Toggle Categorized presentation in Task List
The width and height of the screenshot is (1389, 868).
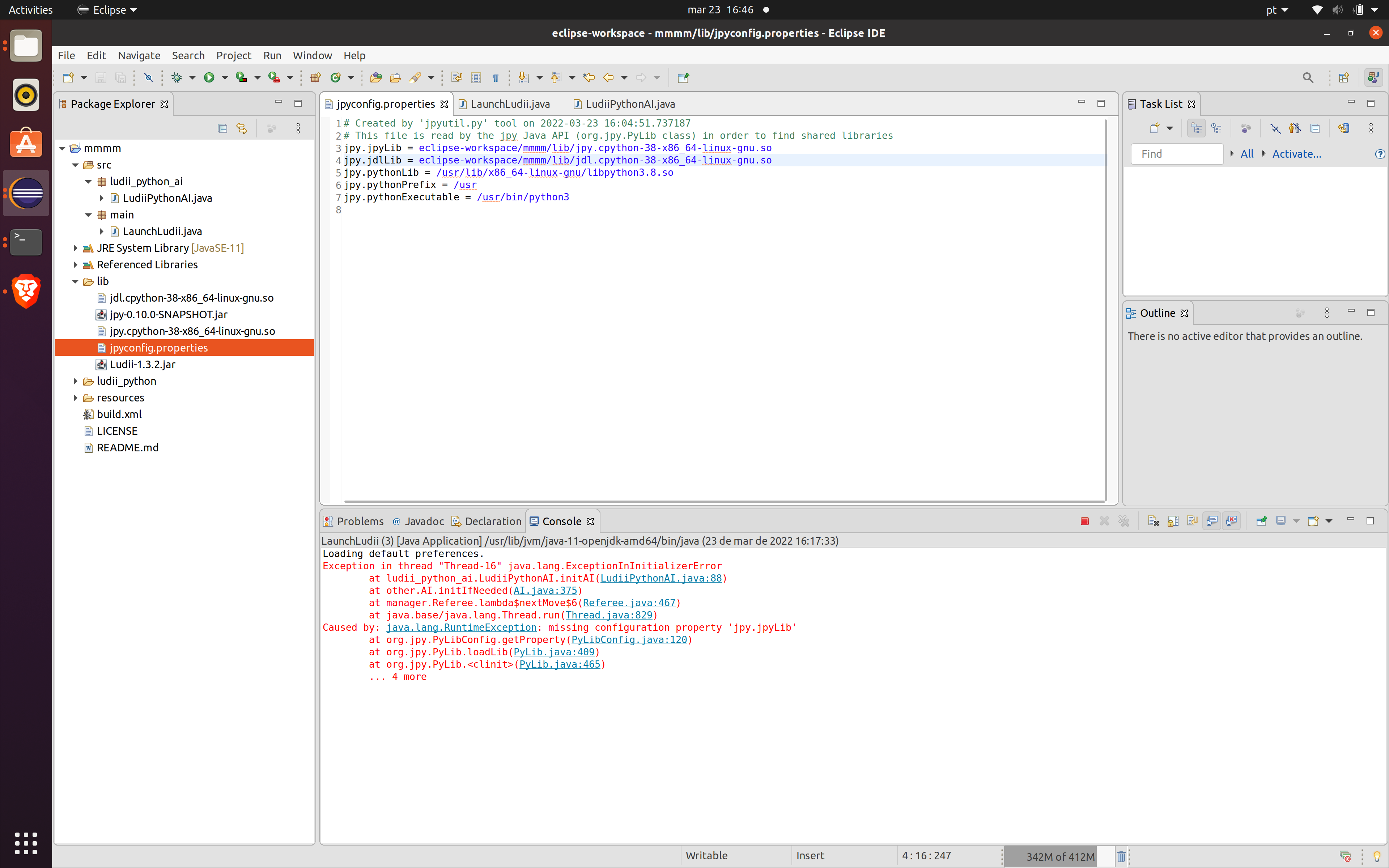tap(1196, 128)
